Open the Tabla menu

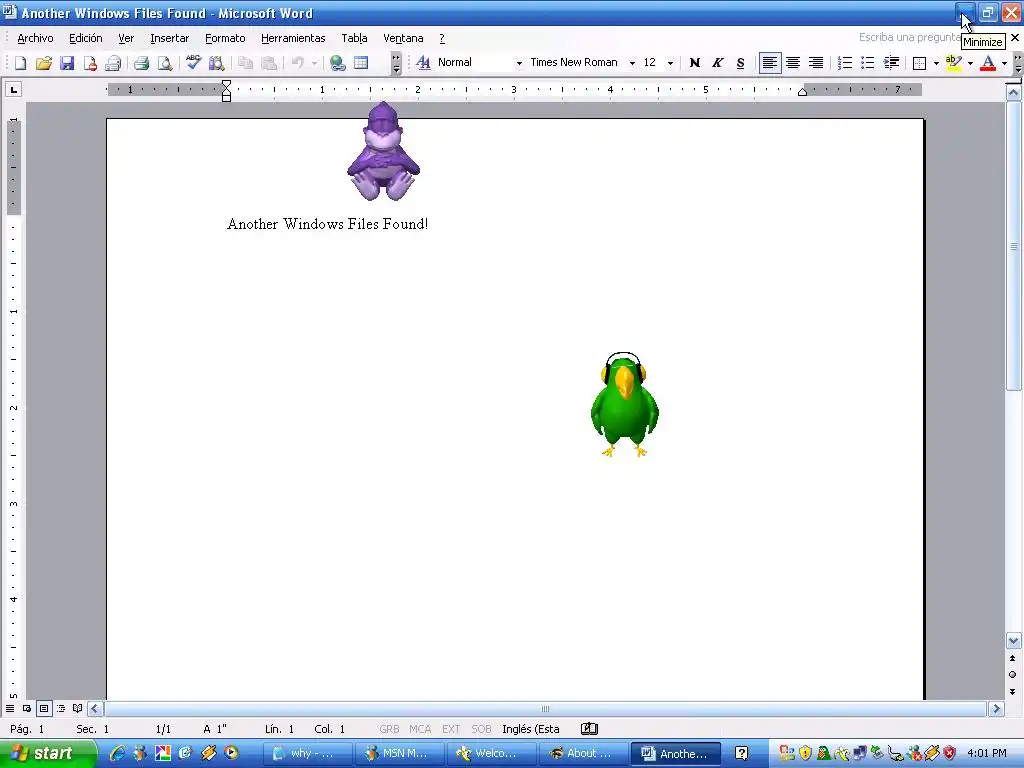click(354, 38)
